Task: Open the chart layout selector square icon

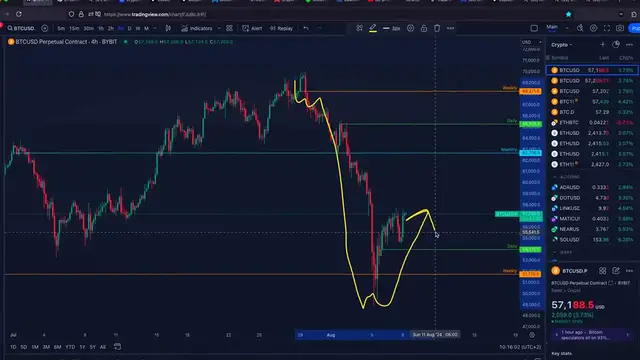Action: coord(534,28)
